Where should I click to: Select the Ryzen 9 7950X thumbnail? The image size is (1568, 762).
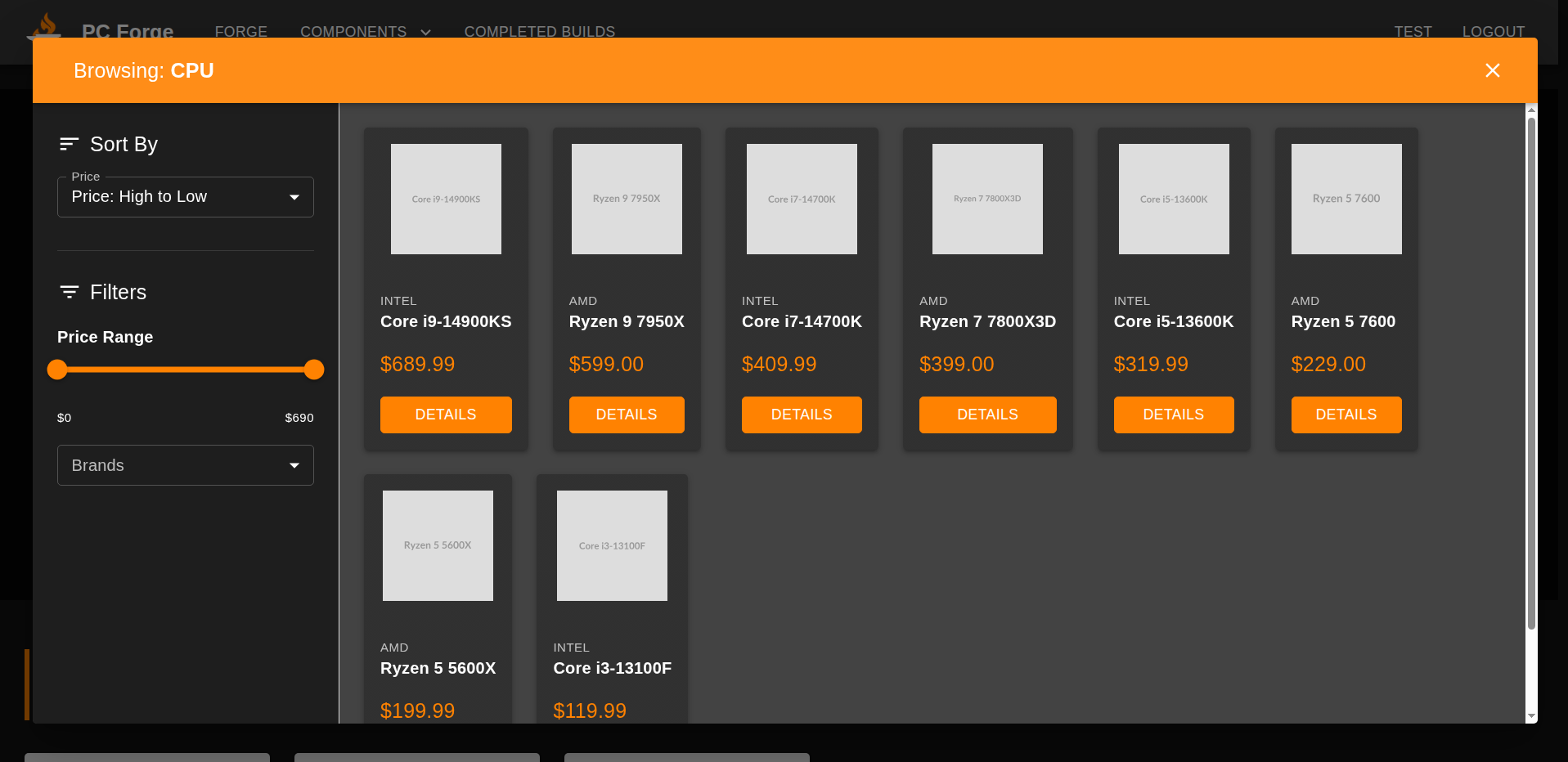coord(627,199)
